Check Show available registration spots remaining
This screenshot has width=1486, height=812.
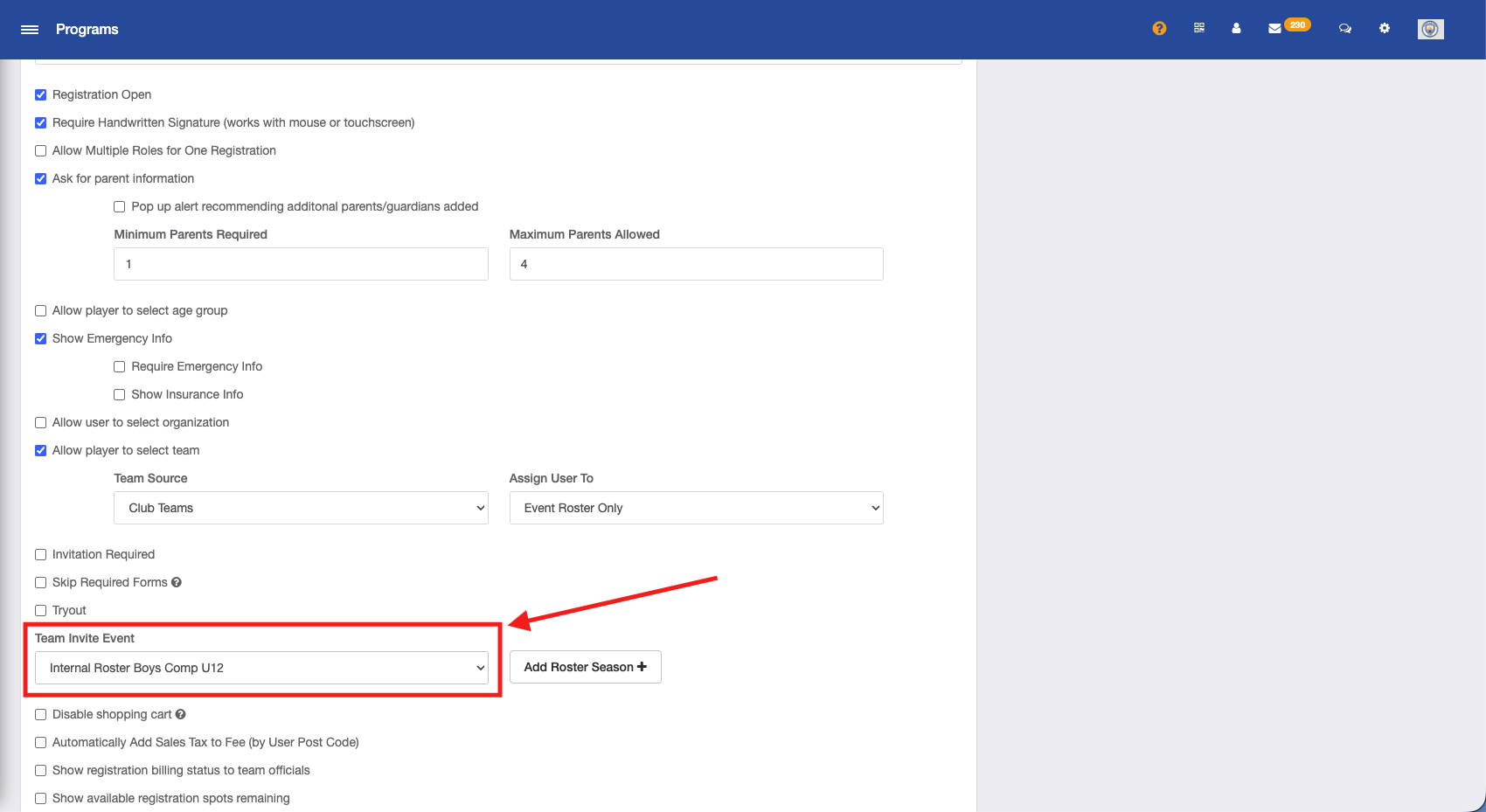click(40, 798)
